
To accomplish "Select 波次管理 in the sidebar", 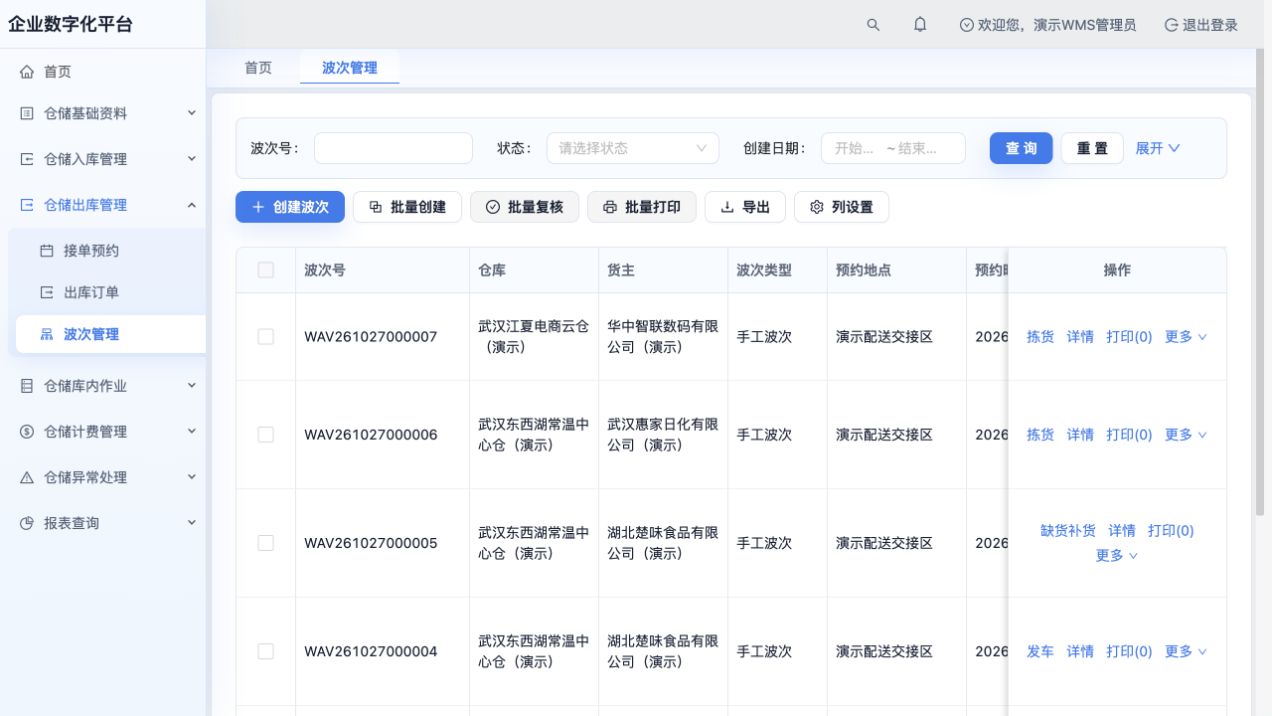I will click(x=110, y=335).
